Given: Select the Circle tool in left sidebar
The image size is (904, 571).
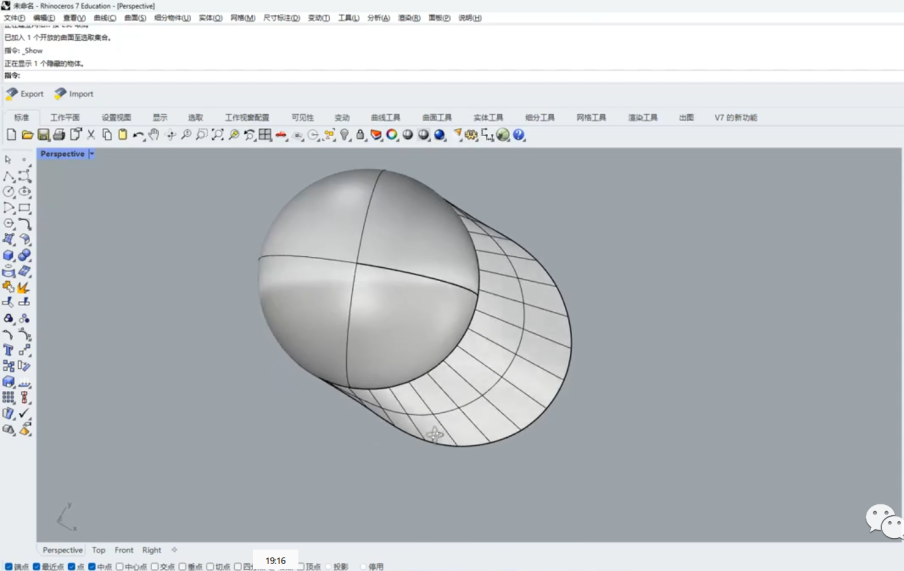Looking at the screenshot, I should 9,192.
